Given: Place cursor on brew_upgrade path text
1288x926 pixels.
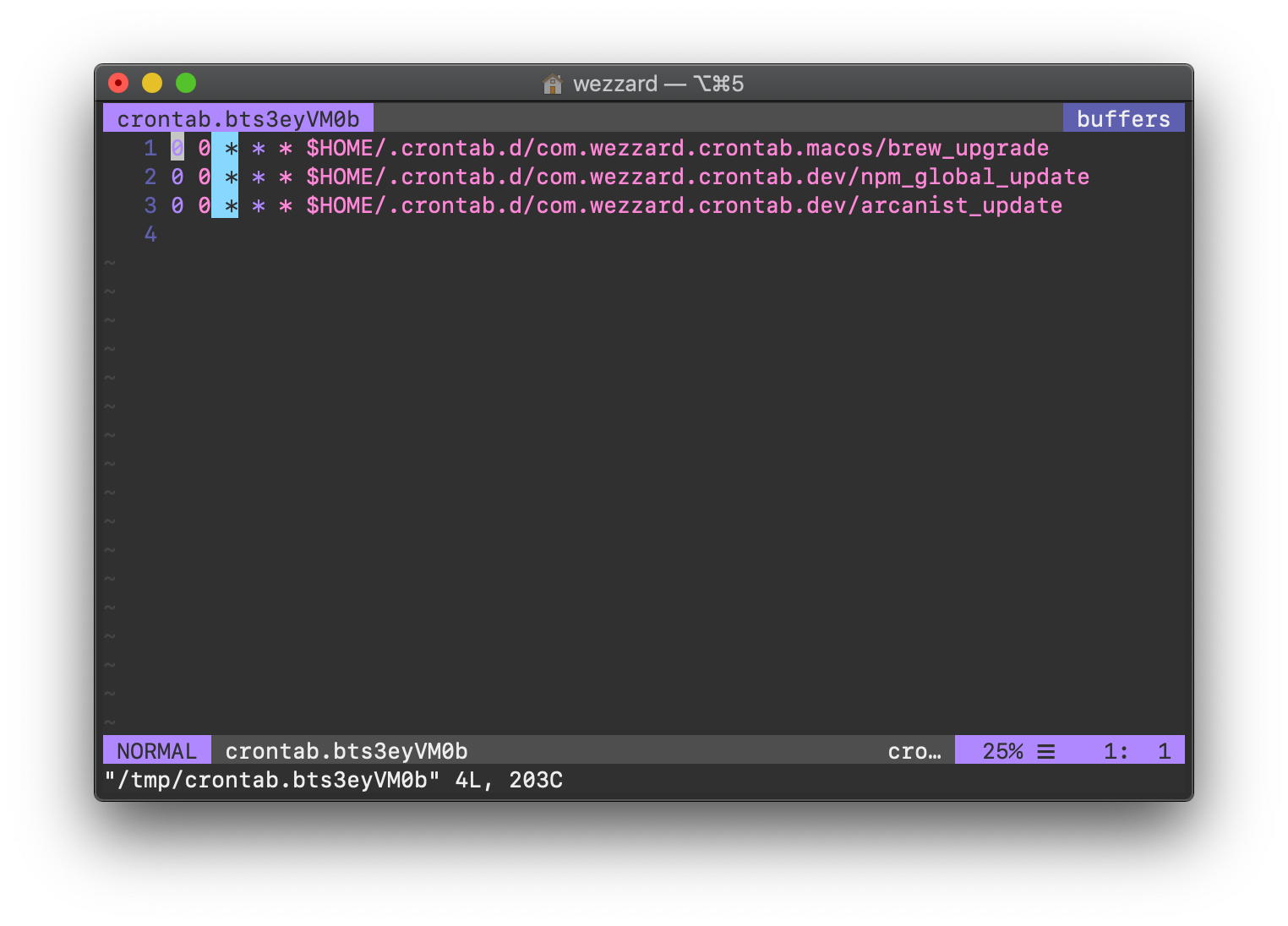Looking at the screenshot, I should (968, 149).
